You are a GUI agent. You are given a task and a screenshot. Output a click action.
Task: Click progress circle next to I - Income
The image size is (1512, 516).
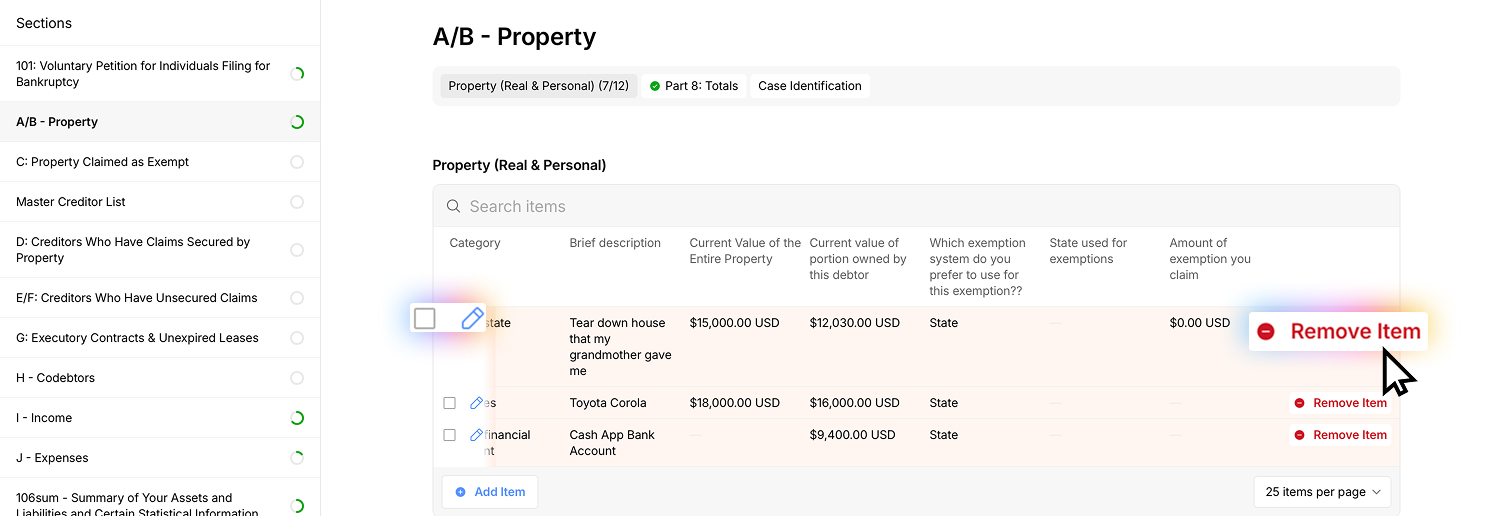point(297,418)
